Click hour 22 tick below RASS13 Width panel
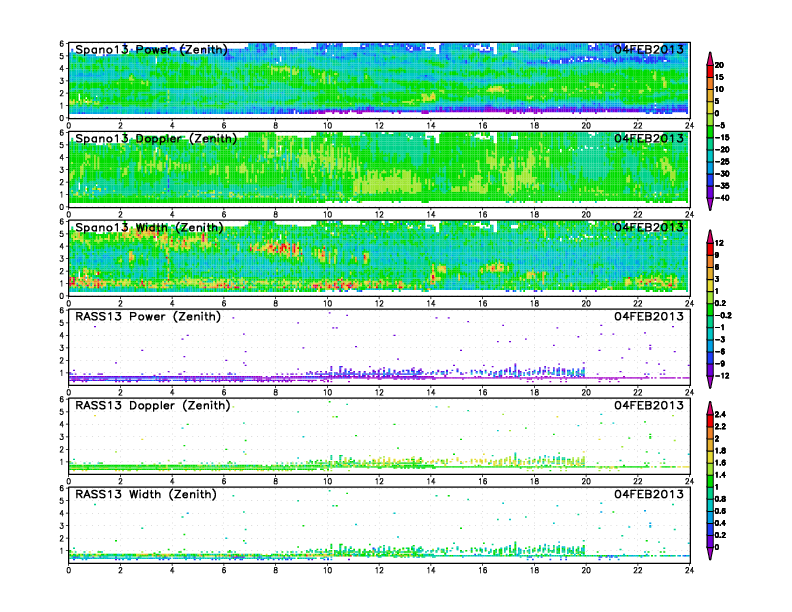 (x=638, y=570)
